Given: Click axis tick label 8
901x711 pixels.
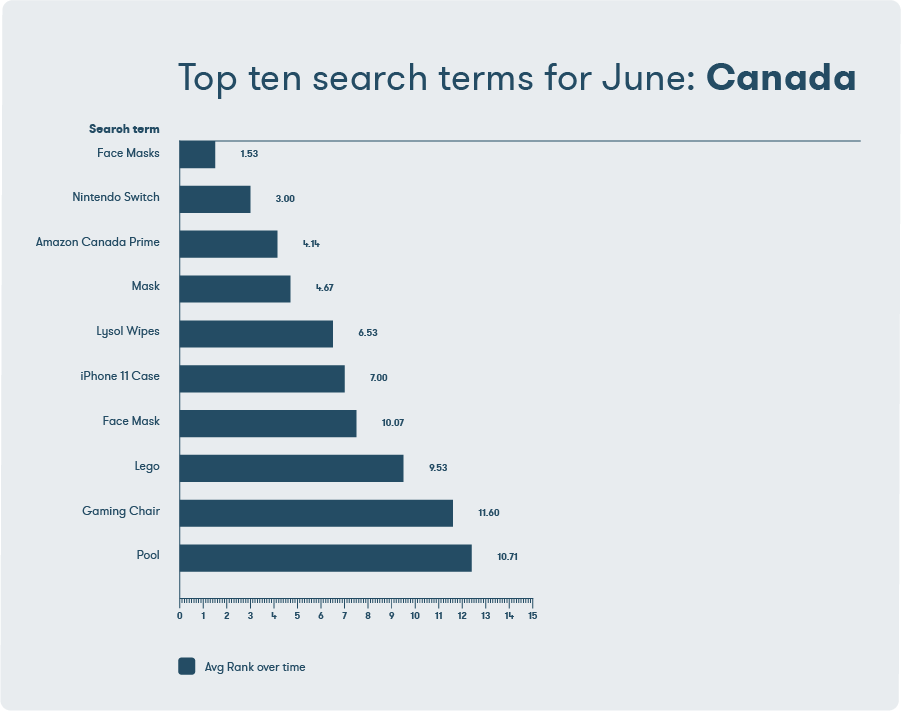Looking at the screenshot, I should [368, 616].
